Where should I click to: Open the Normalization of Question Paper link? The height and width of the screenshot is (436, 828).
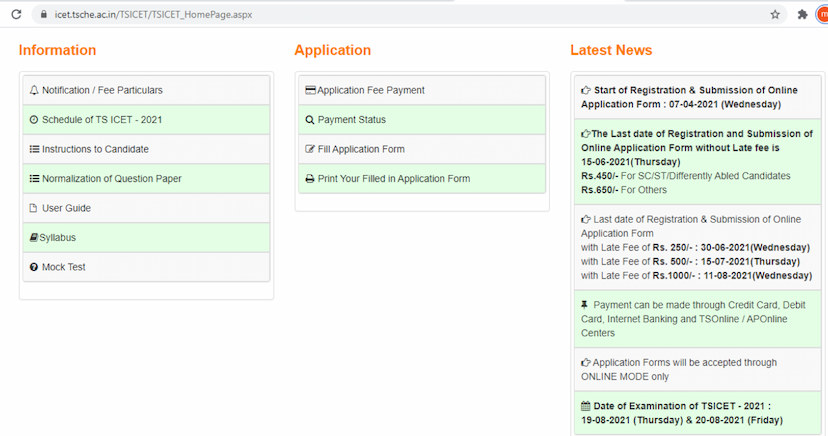111,179
